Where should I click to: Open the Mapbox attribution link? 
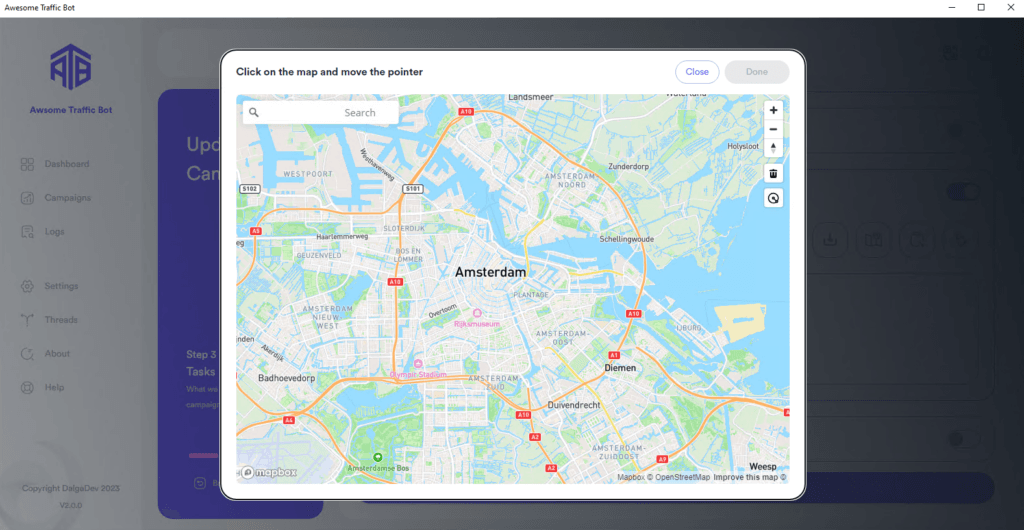point(631,477)
